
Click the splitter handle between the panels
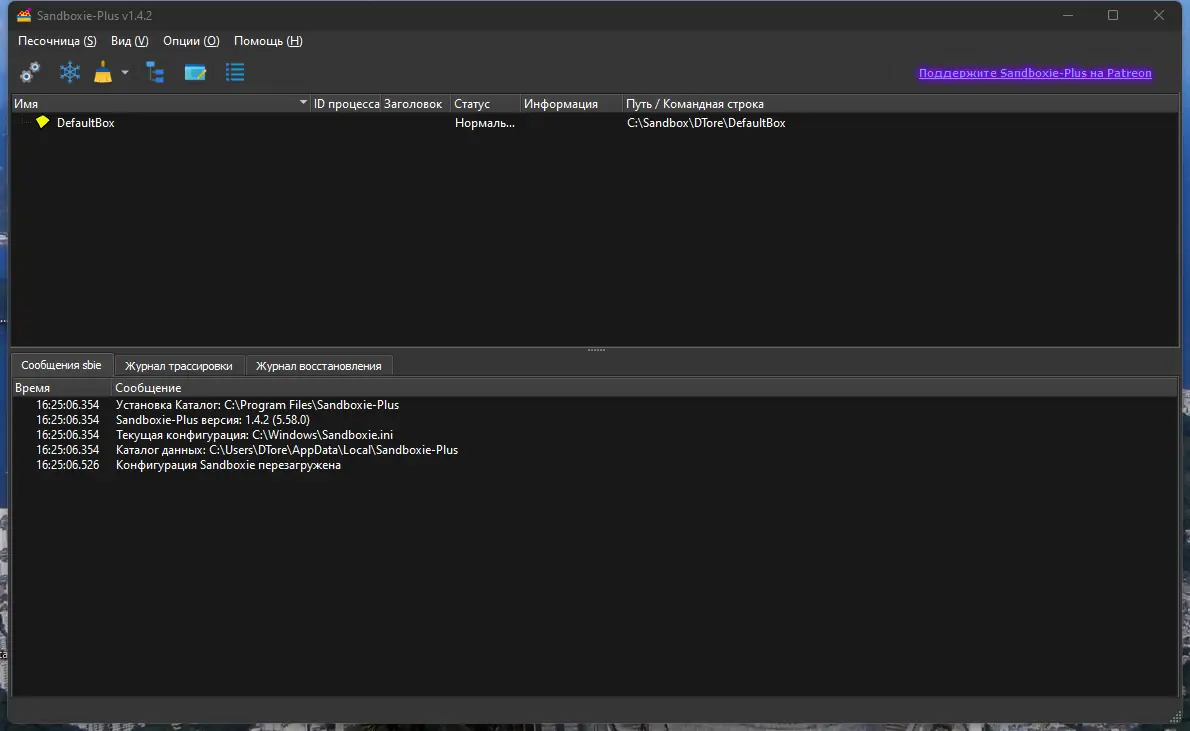click(x=597, y=350)
